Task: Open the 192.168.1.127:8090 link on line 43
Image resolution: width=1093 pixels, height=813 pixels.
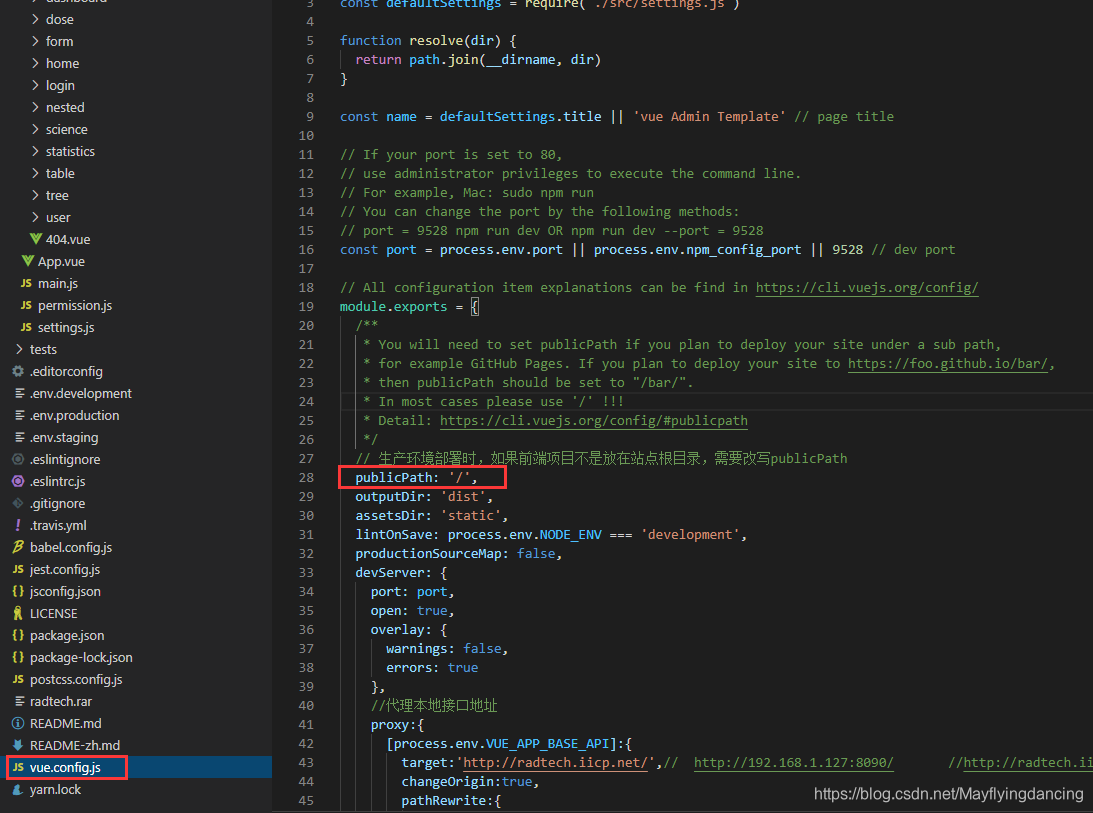Action: click(793, 763)
